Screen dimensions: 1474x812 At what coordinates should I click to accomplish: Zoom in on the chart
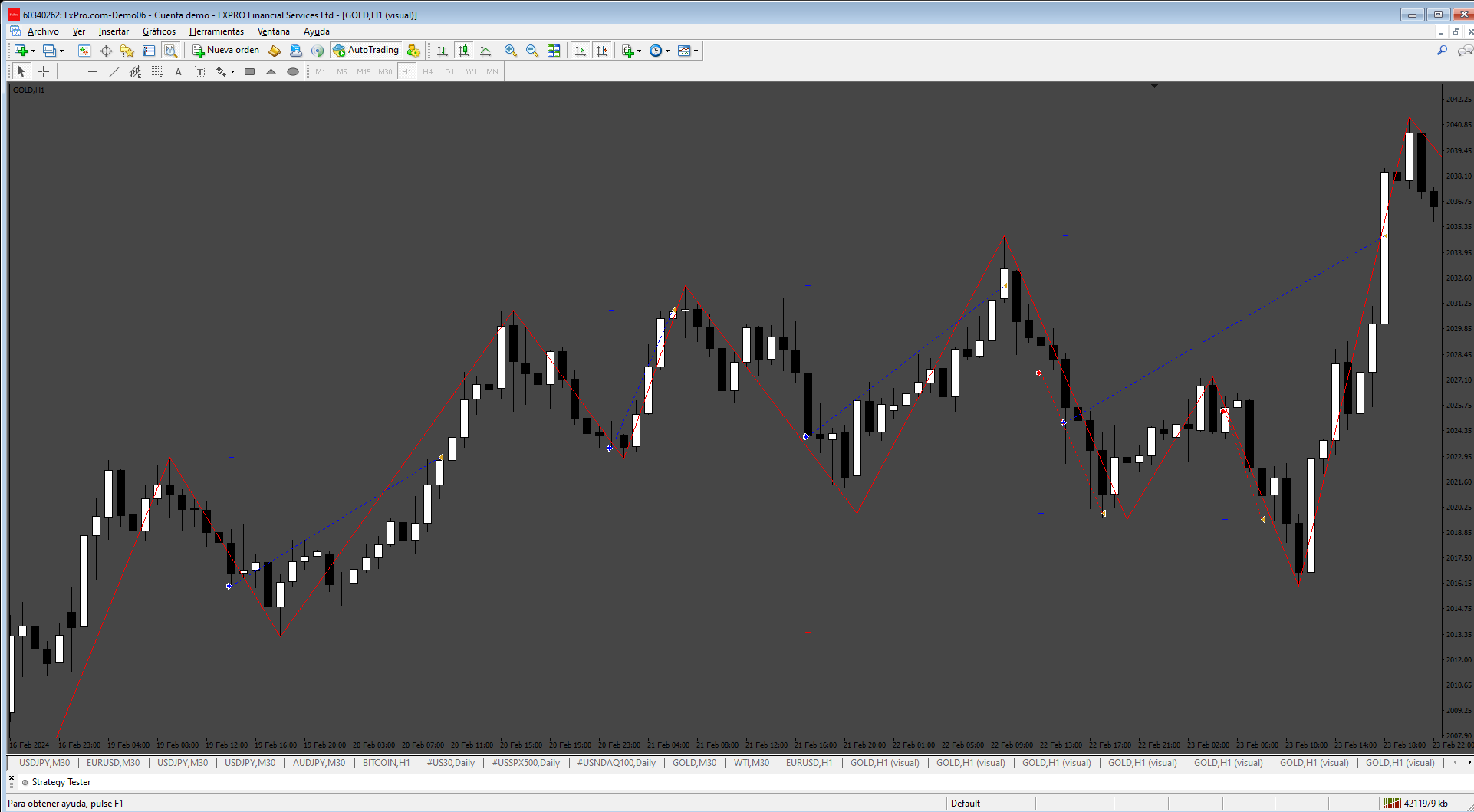point(511,51)
